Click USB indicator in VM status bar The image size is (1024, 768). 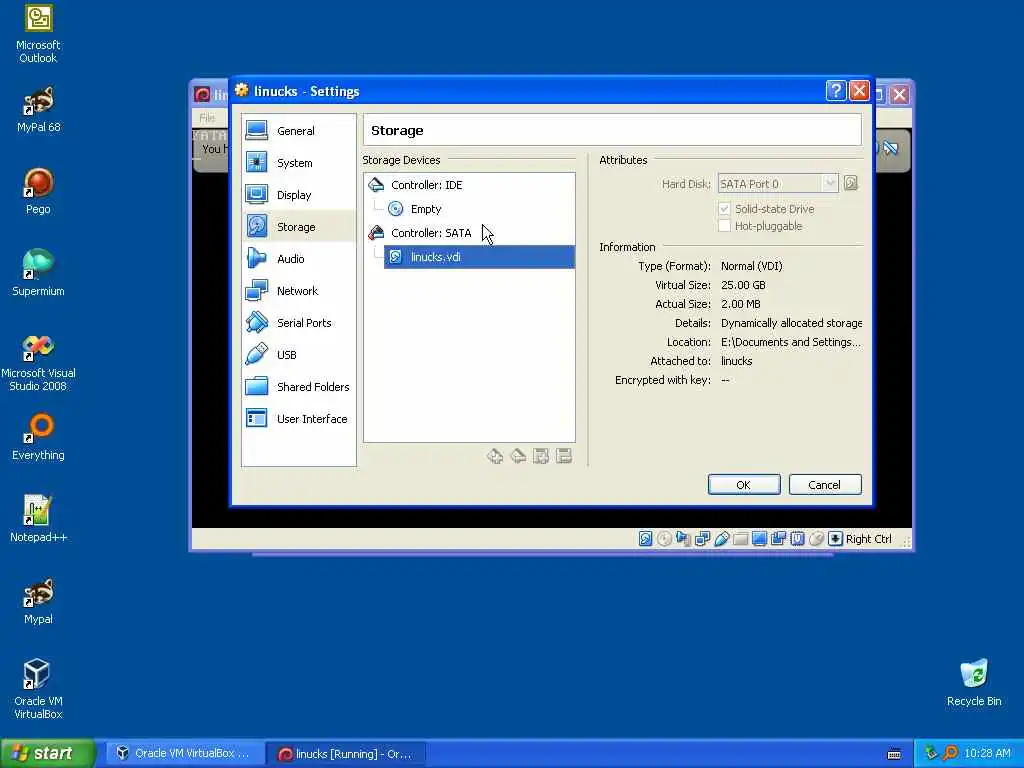(x=721, y=539)
